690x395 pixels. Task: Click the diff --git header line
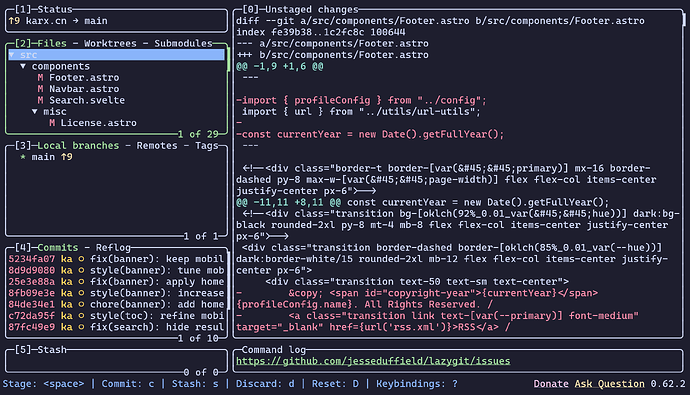tap(440, 21)
